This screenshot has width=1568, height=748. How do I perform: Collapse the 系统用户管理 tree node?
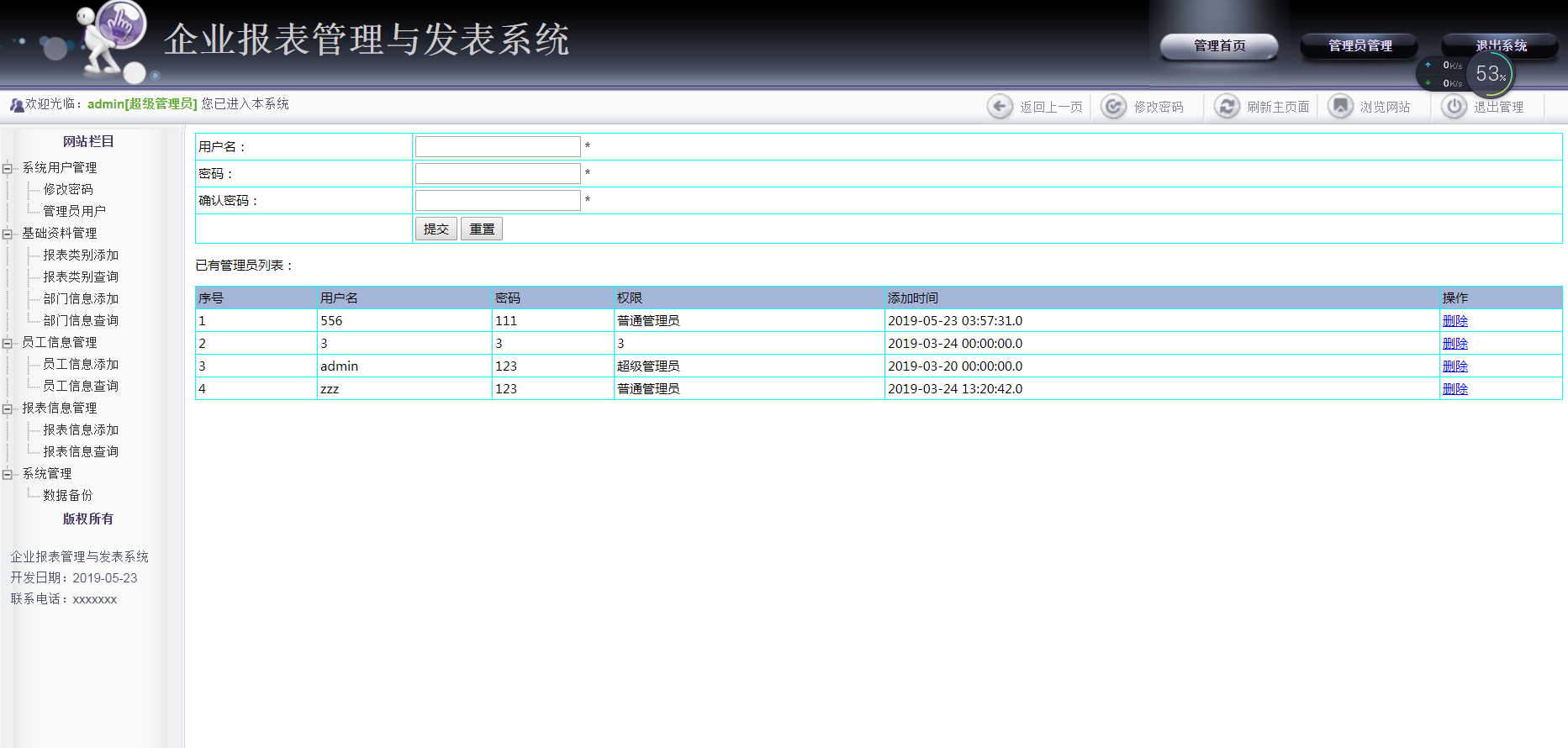(8, 168)
